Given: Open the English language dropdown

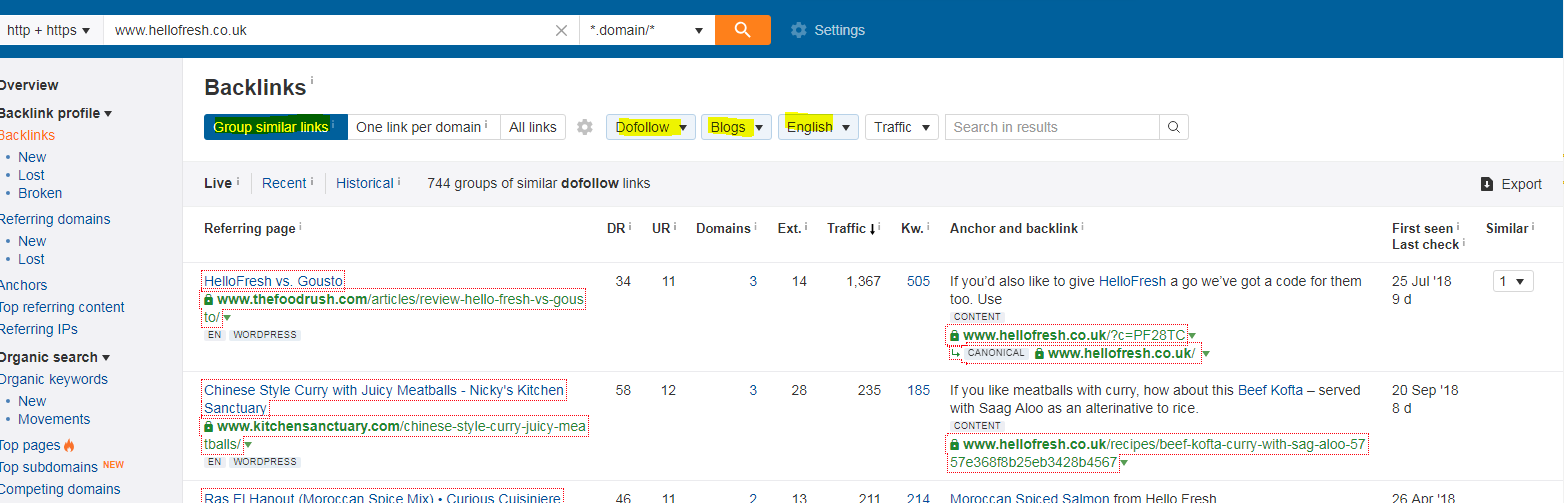Looking at the screenshot, I should click(x=818, y=127).
